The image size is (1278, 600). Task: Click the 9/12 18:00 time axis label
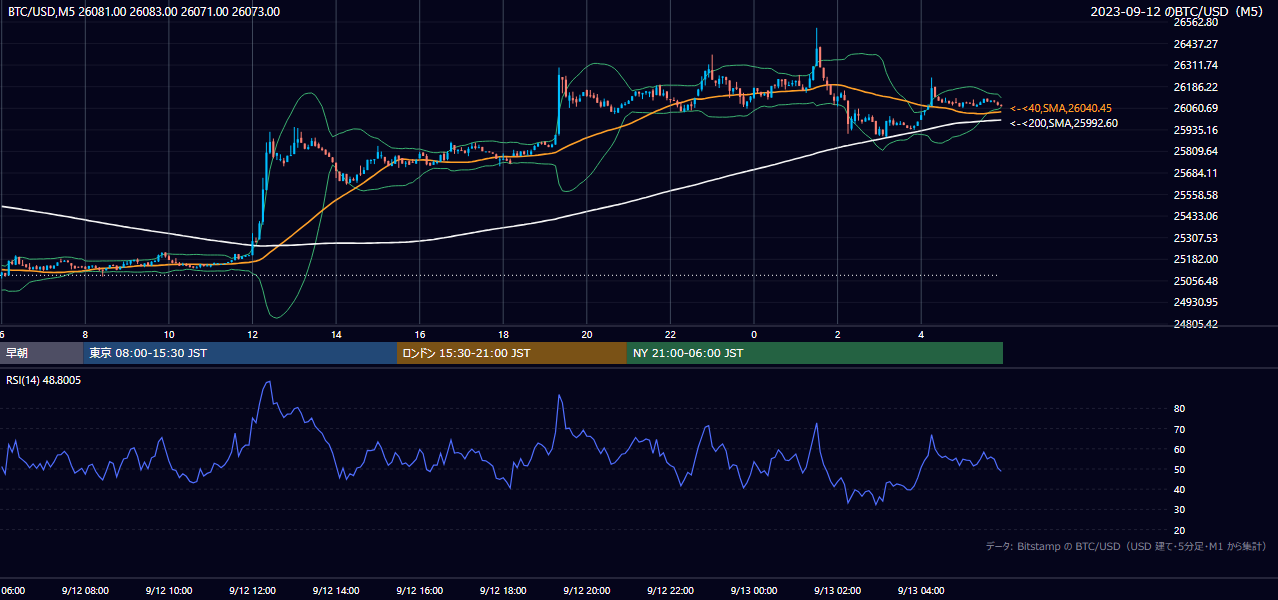503,591
